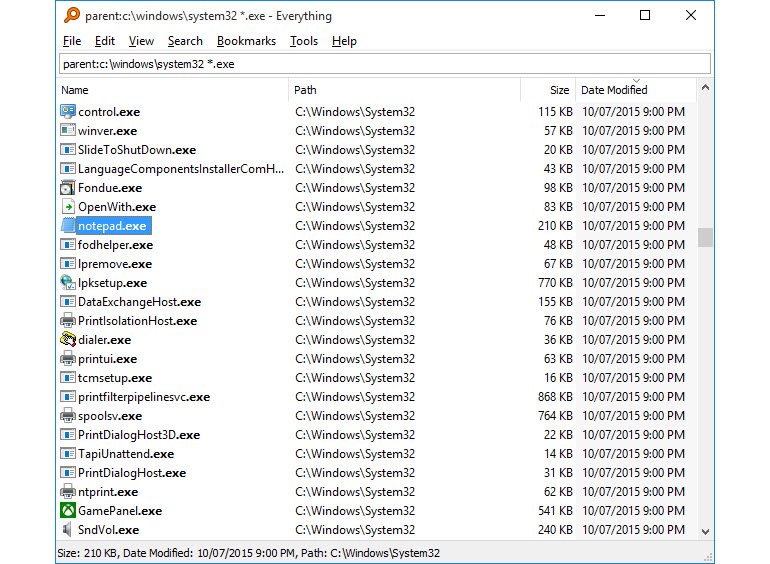Click the vertical scrollbar thumb

[x=706, y=237]
